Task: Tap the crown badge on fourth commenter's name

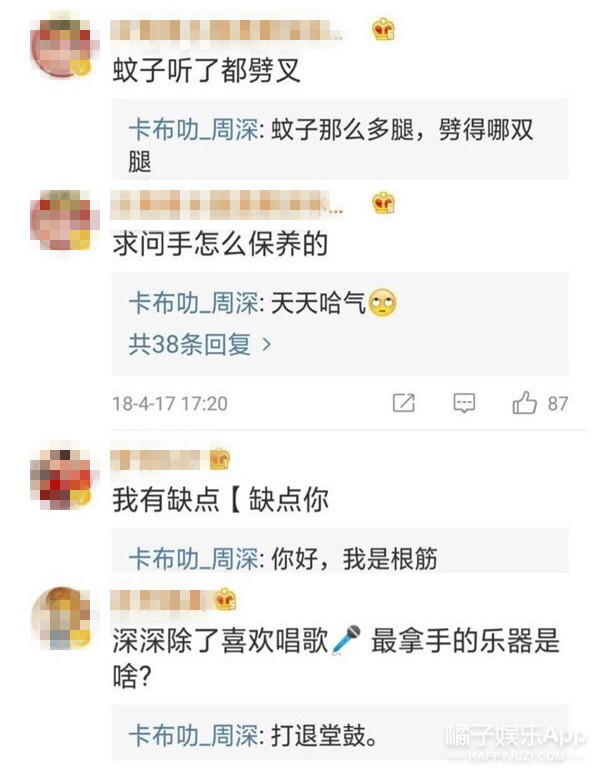Action: [x=225, y=600]
